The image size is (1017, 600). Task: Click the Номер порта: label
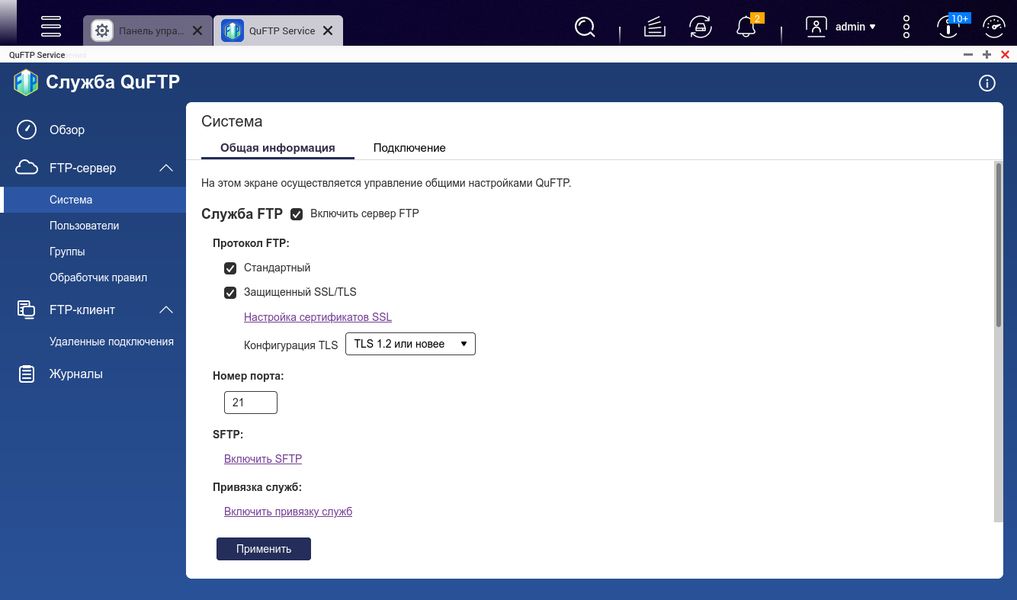coord(248,376)
